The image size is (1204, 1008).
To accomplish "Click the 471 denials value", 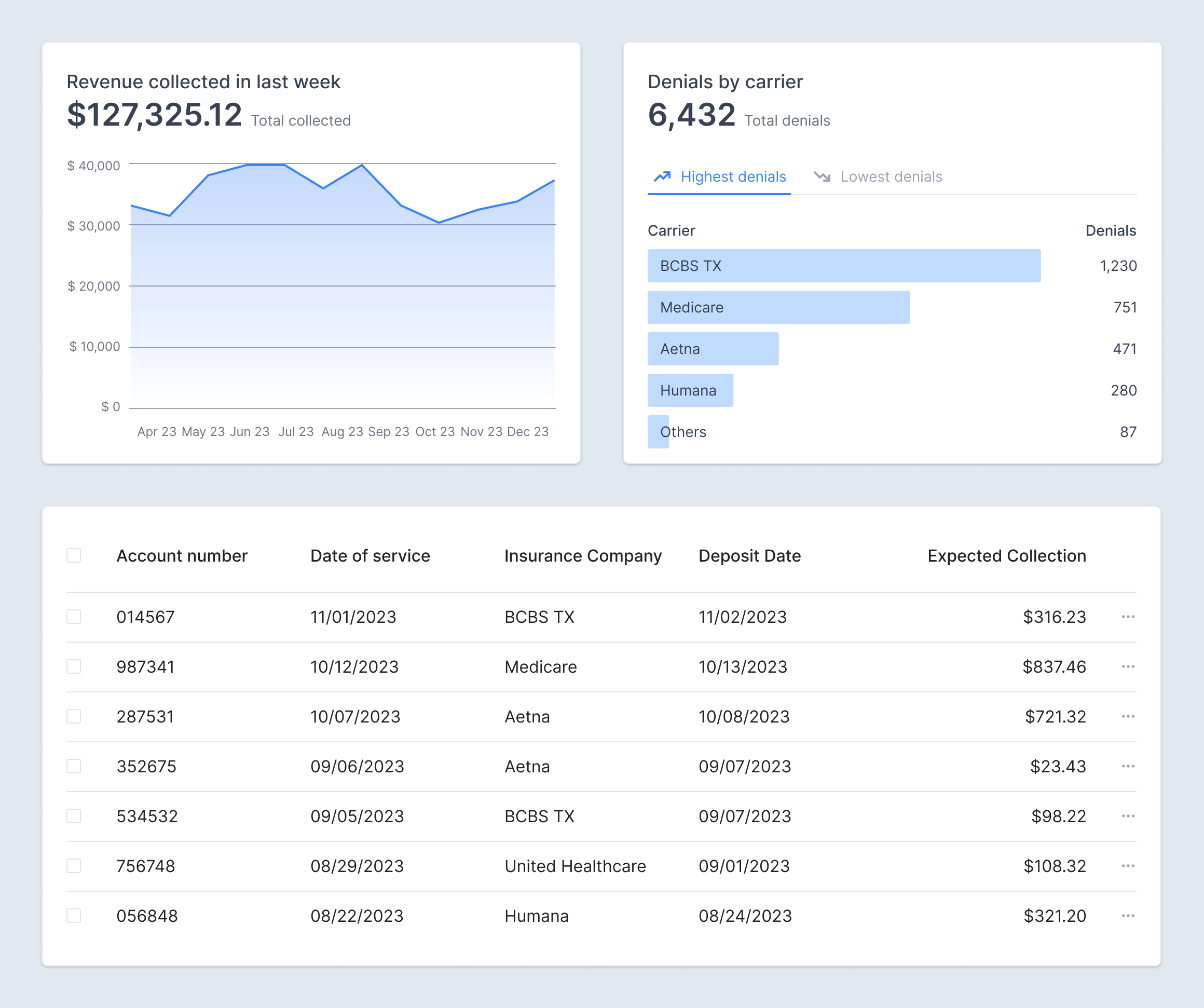I will point(1125,349).
